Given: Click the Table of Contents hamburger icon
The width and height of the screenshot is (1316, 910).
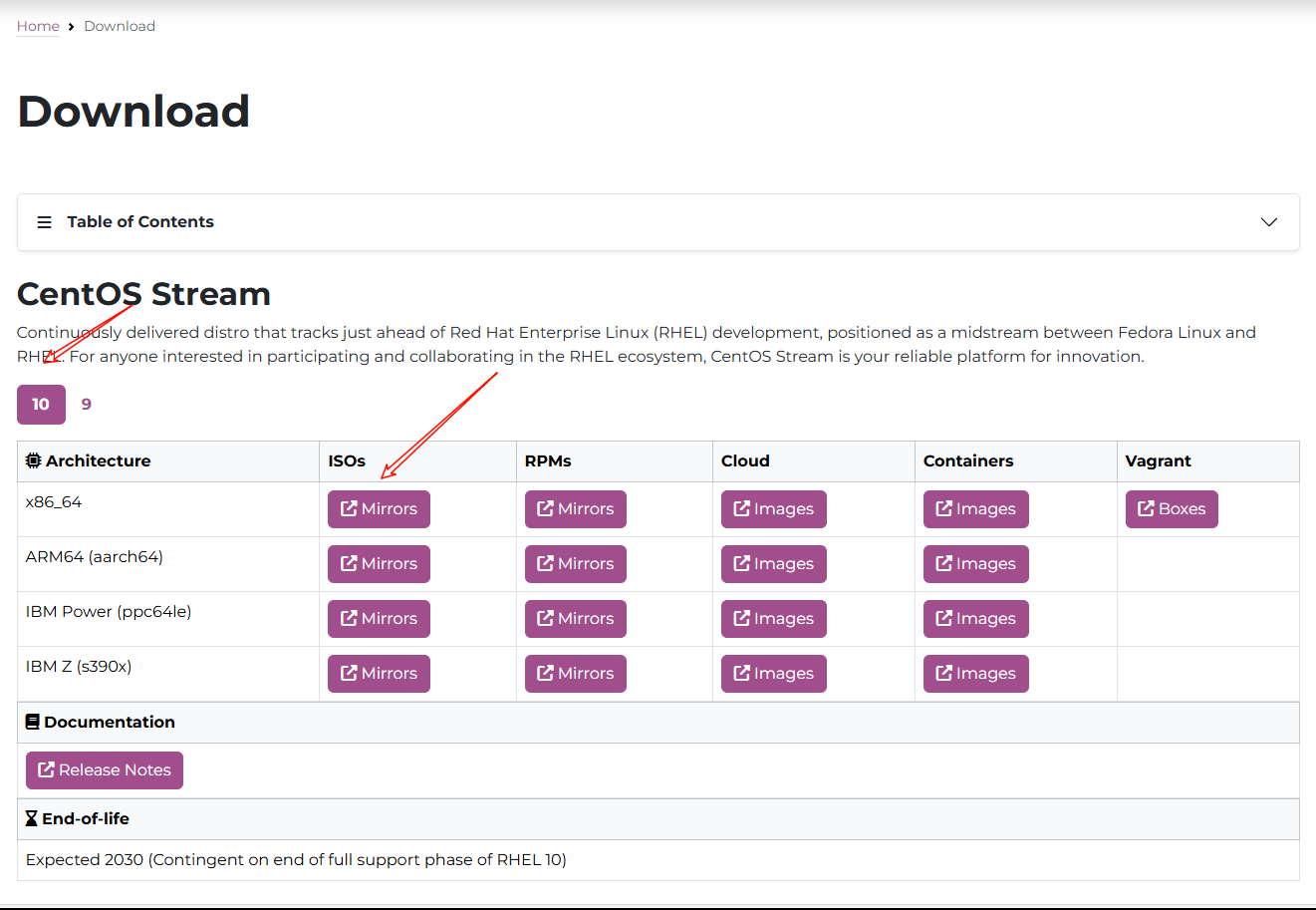Looking at the screenshot, I should click(44, 222).
